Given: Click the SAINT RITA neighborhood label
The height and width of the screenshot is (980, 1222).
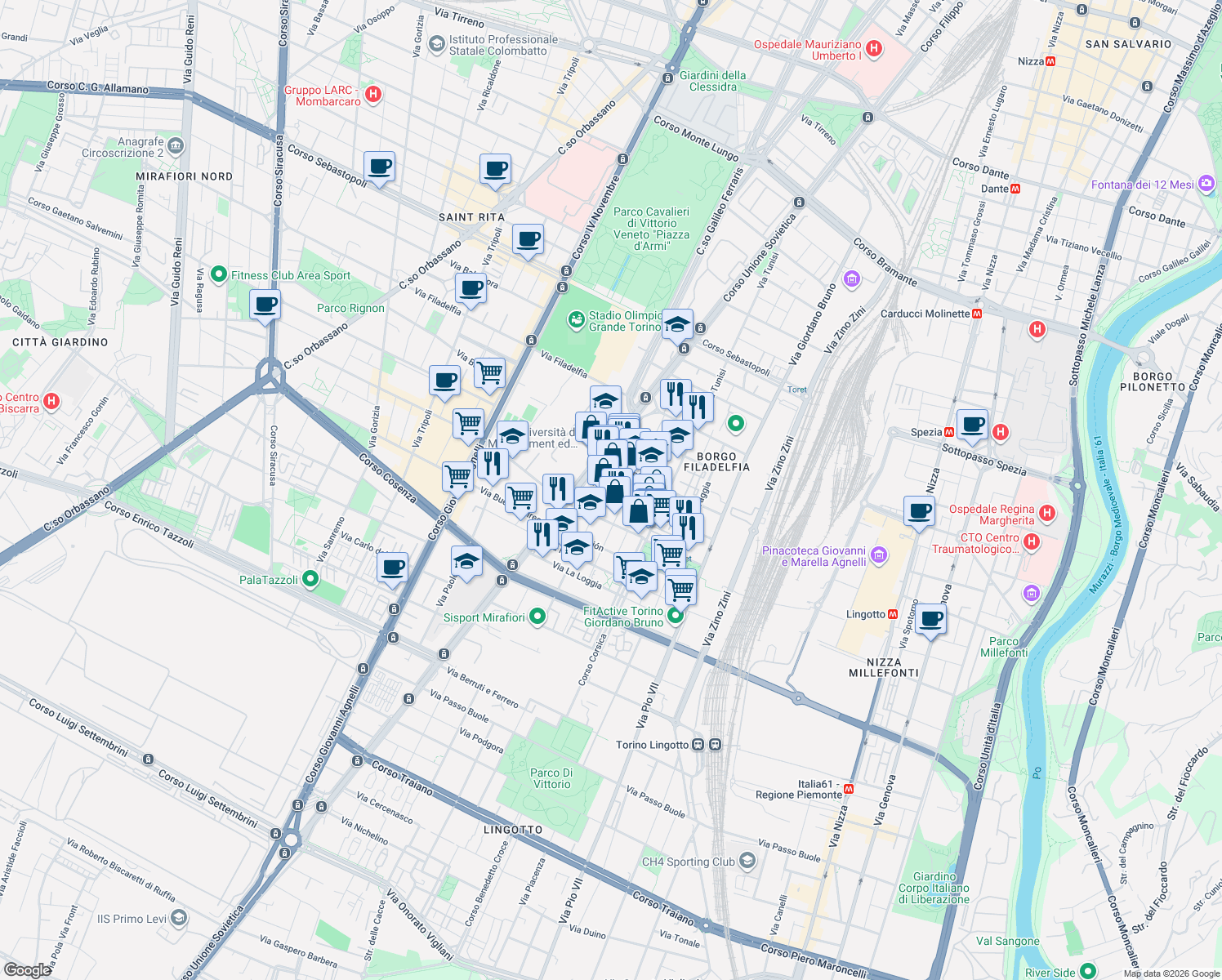Looking at the screenshot, I should 471,217.
